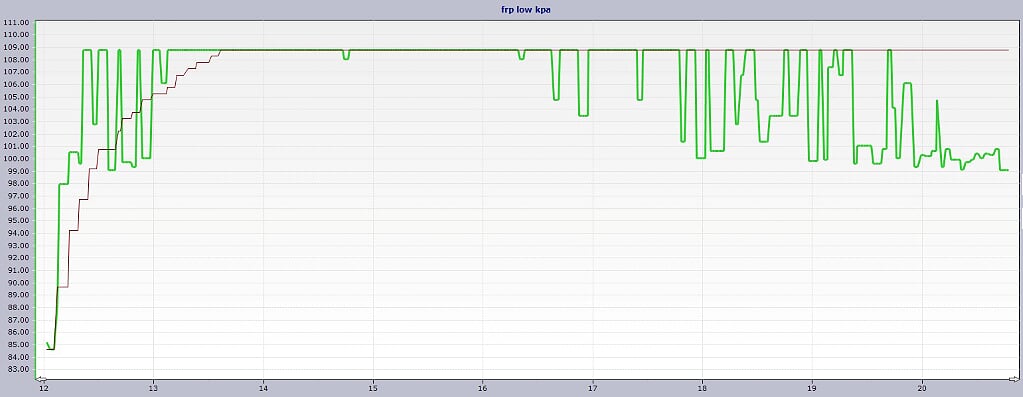This screenshot has width=1023, height=397.
Task: Click the x-axis label 14
Action: click(x=263, y=388)
